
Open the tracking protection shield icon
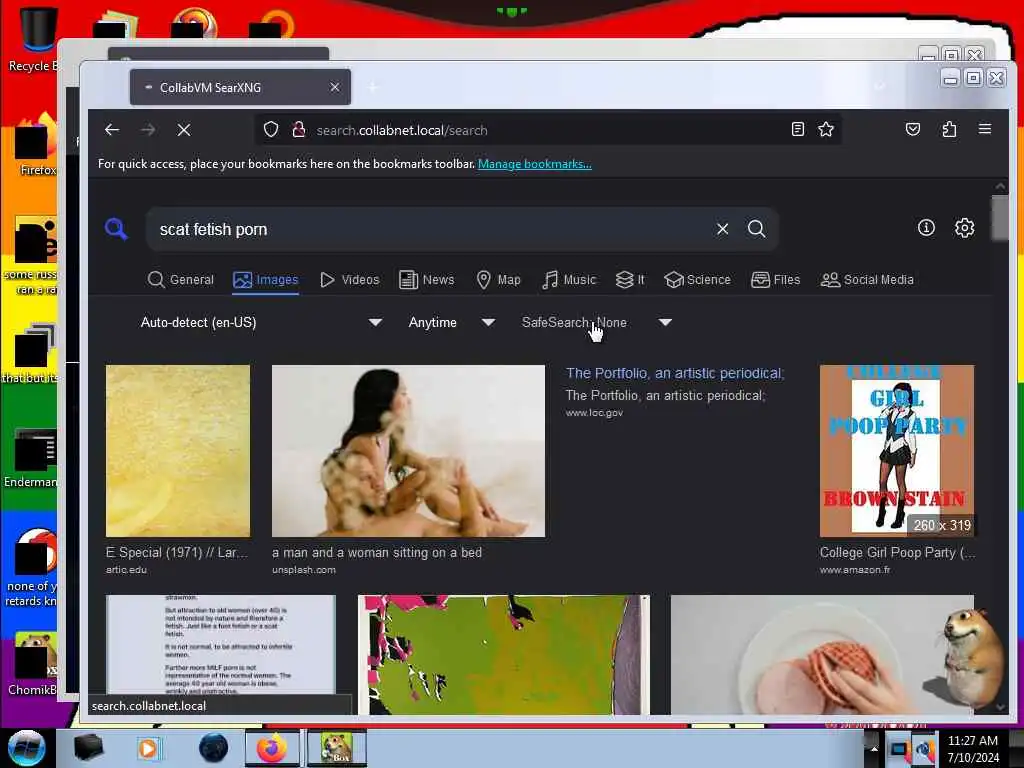pos(270,129)
